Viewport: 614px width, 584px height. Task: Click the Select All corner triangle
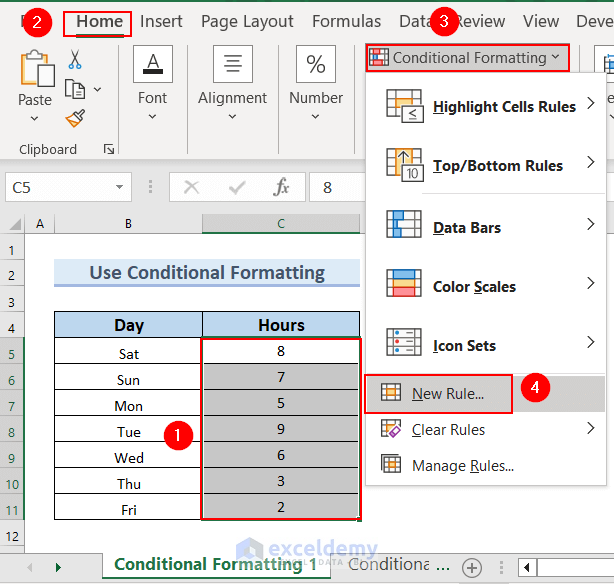click(x=16, y=224)
